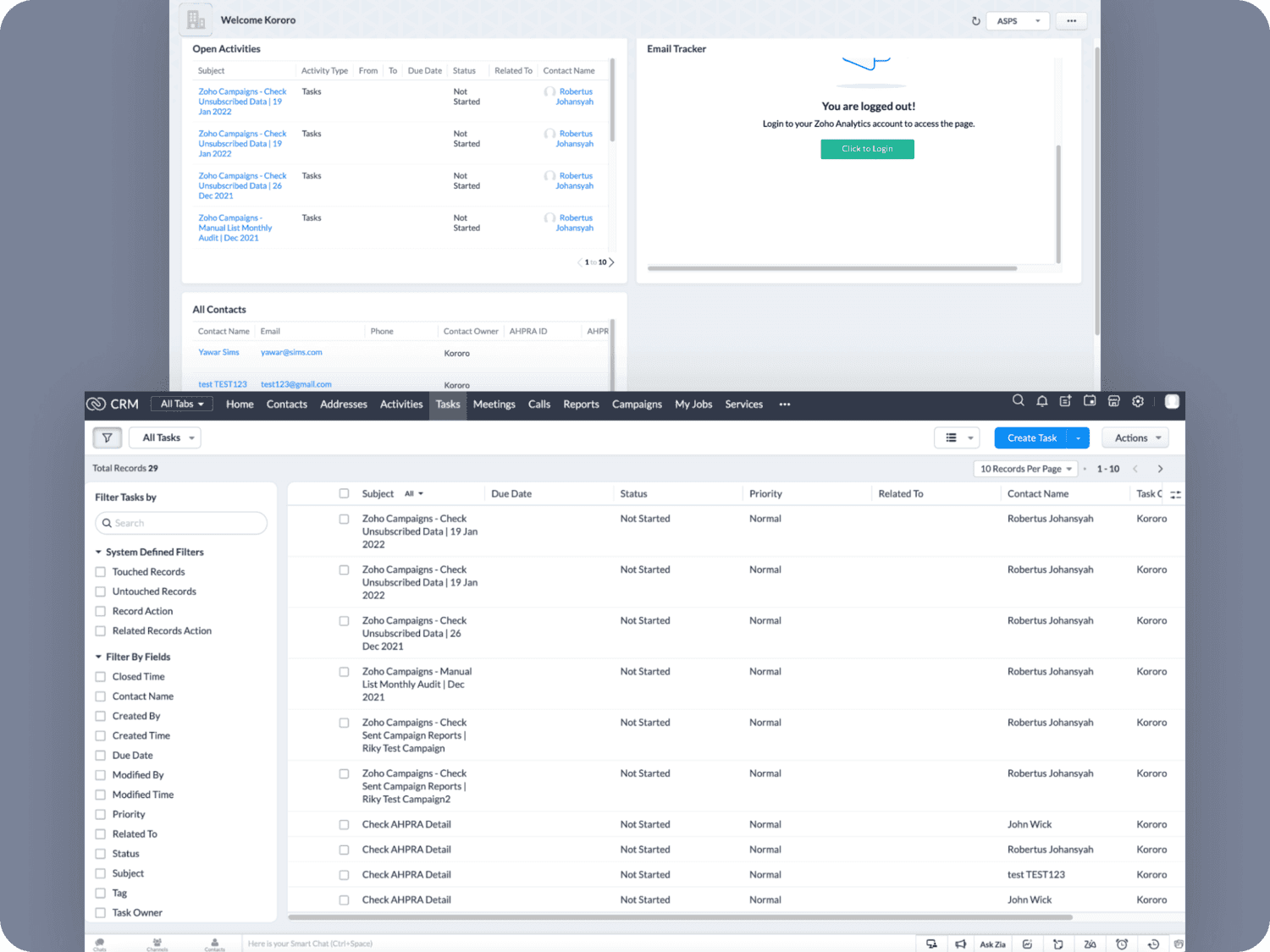Open the Actions dropdown
The width and height of the screenshot is (1270, 952).
tap(1135, 437)
